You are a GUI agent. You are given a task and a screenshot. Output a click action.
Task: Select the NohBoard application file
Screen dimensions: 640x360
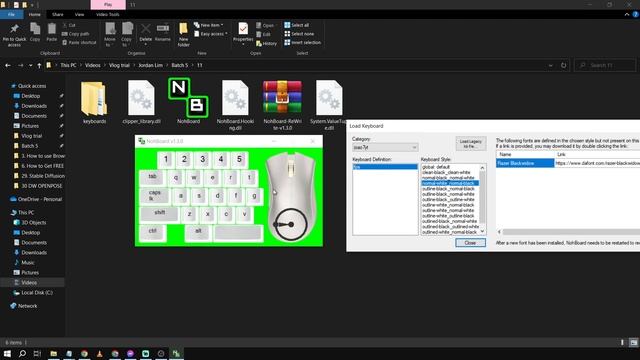click(x=189, y=101)
